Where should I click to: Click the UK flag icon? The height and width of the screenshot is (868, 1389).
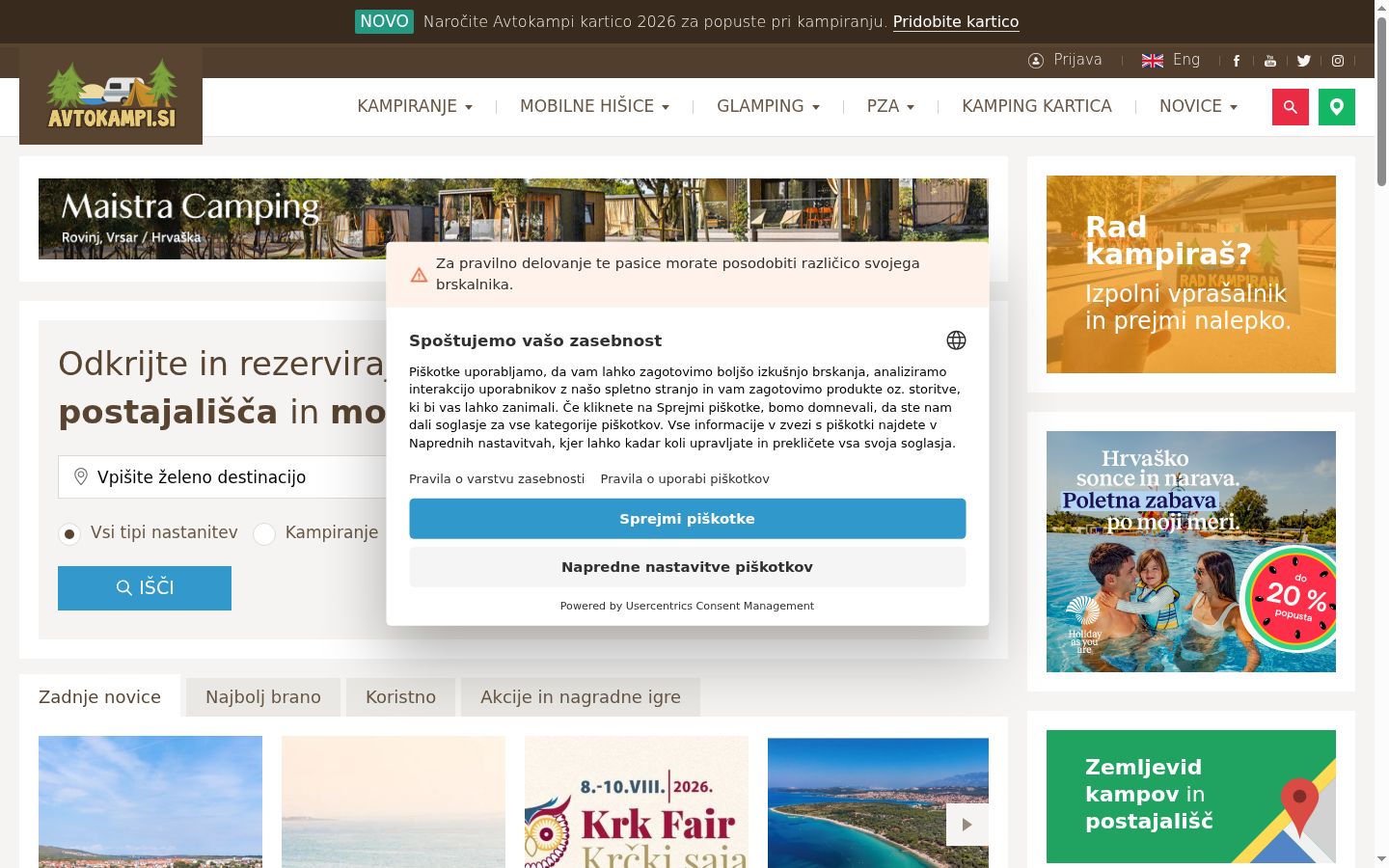(1153, 61)
